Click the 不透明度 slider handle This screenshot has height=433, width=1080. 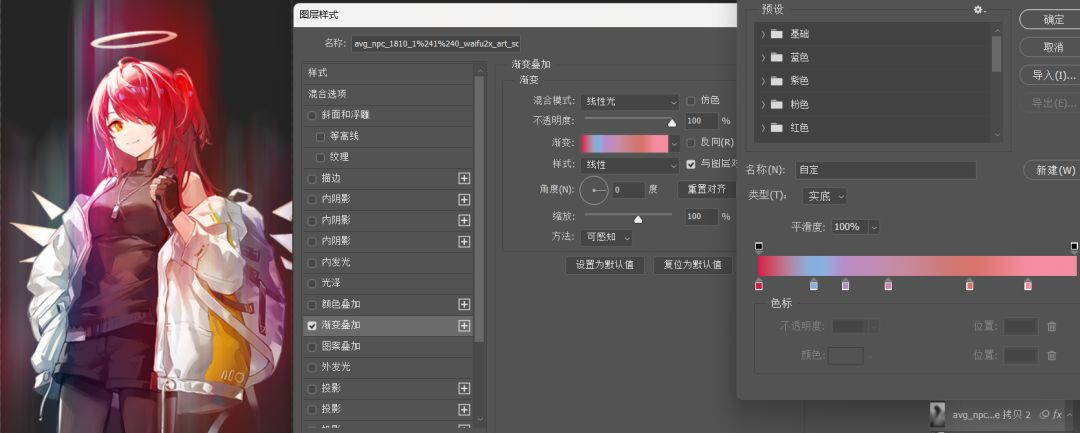pyautogui.click(x=672, y=123)
